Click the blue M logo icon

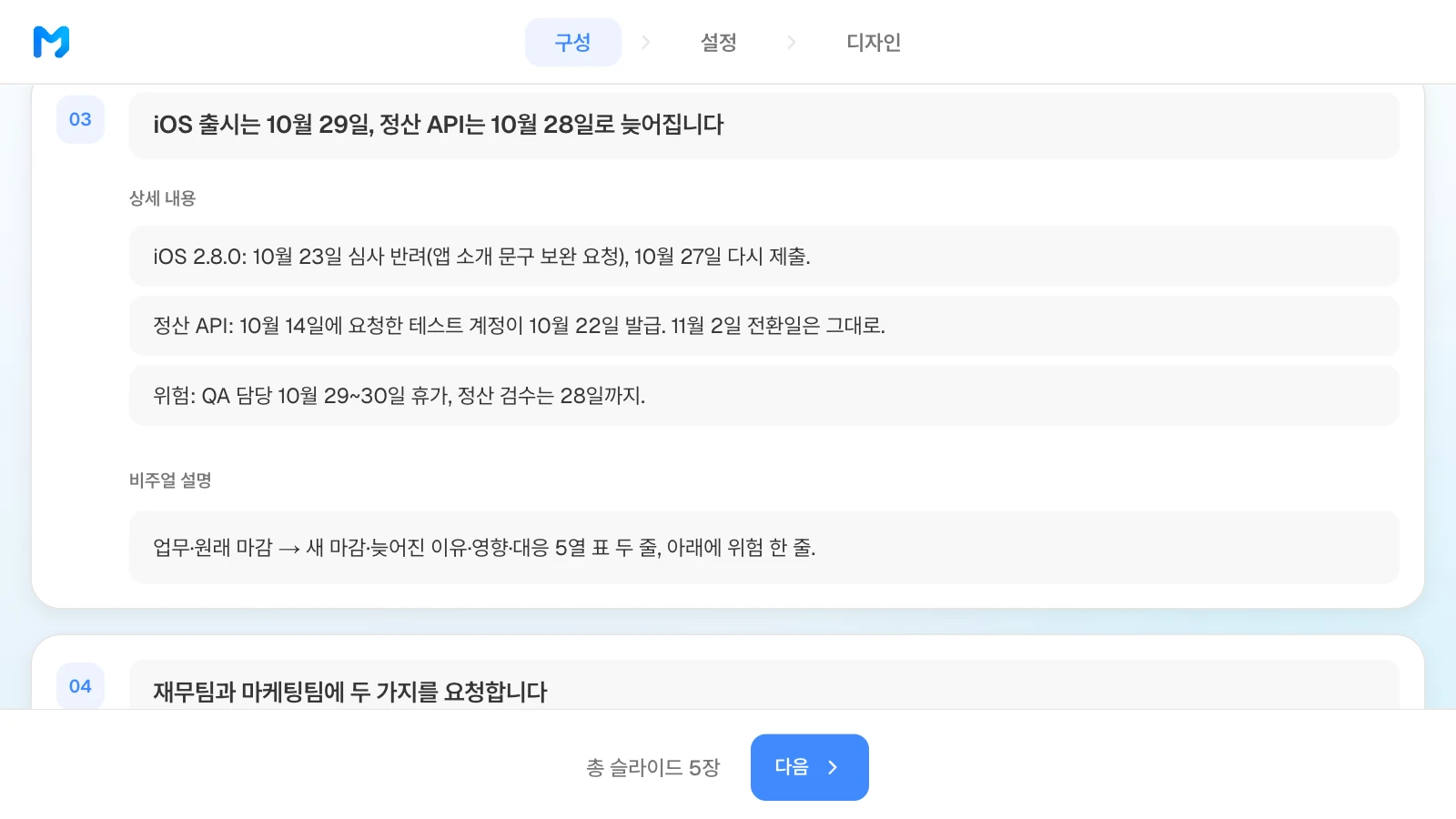51,42
